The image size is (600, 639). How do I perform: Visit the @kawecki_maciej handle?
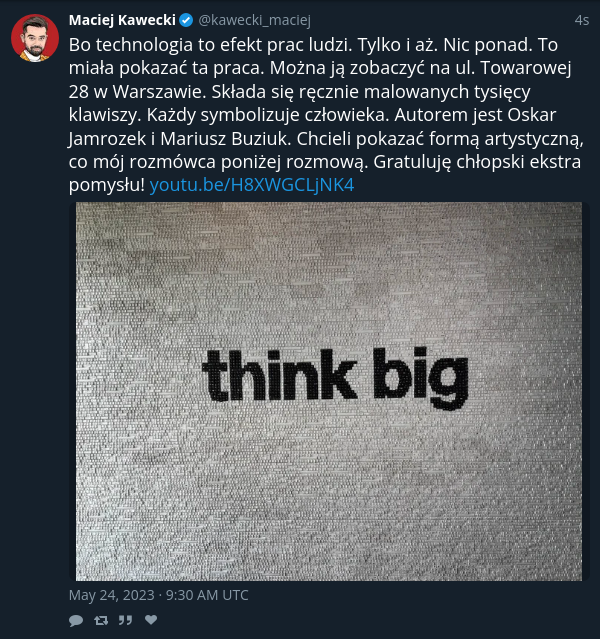254,20
